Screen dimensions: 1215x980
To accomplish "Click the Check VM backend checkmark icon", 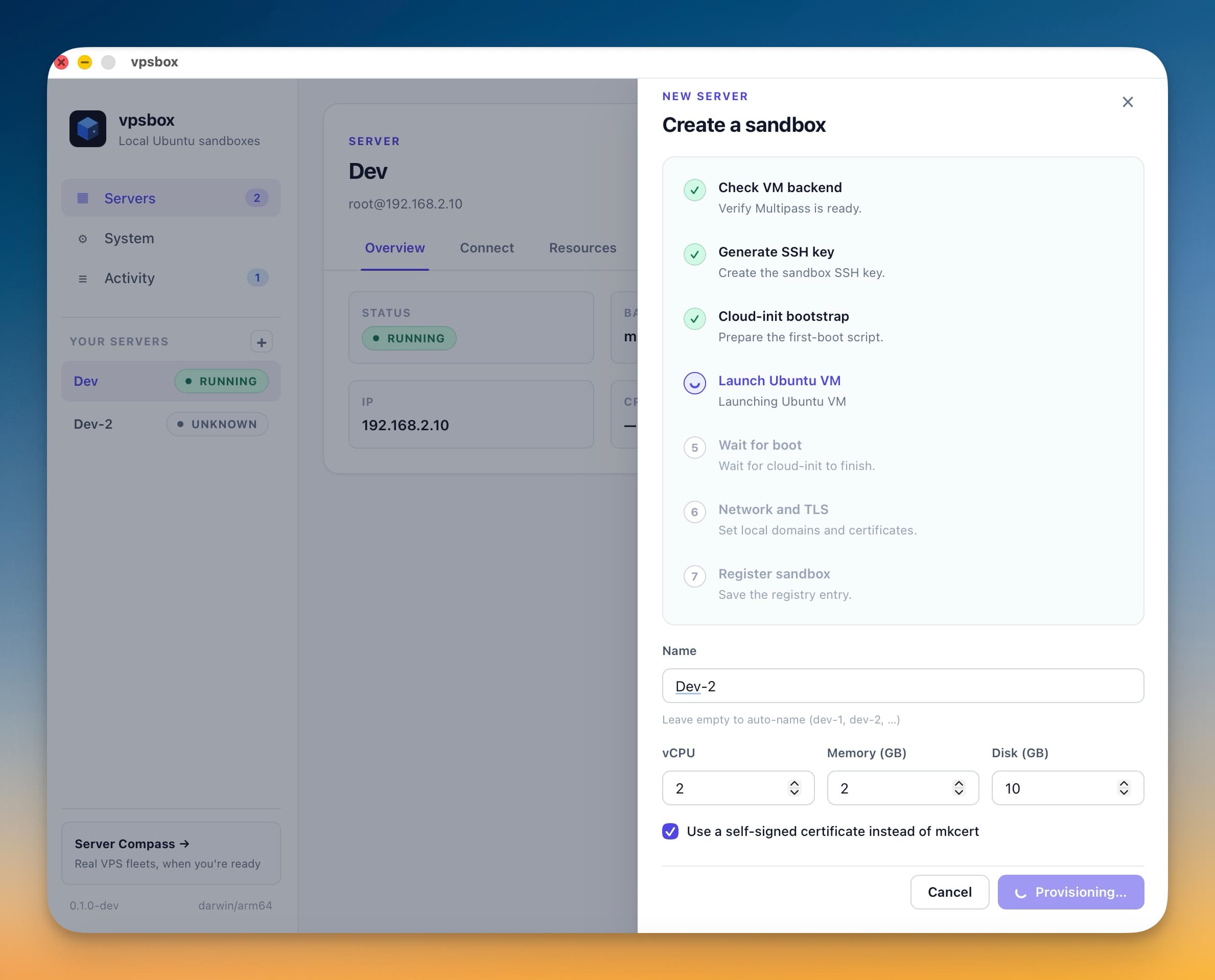I will [x=694, y=190].
